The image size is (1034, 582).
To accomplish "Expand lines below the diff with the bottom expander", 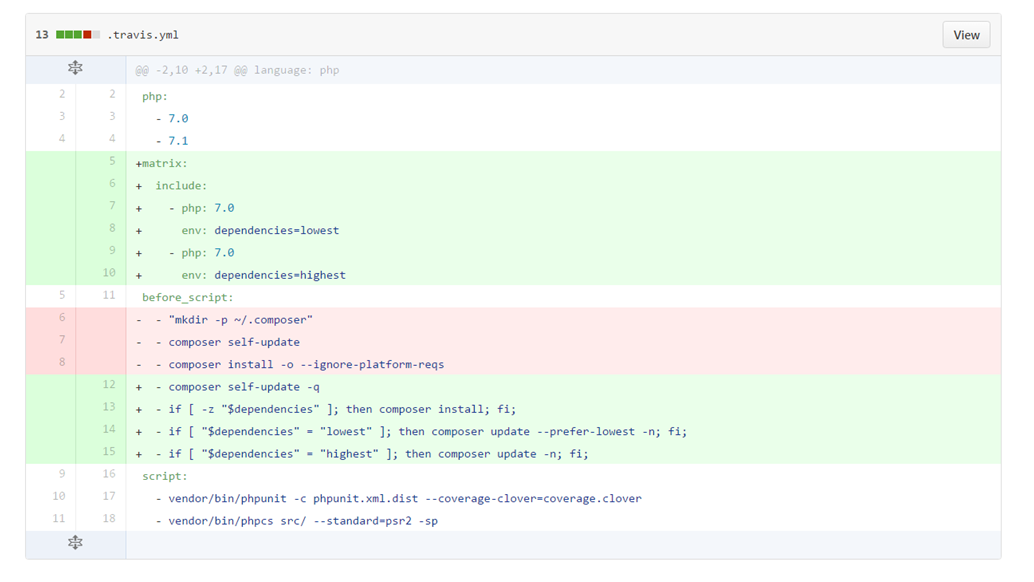I will tap(75, 543).
